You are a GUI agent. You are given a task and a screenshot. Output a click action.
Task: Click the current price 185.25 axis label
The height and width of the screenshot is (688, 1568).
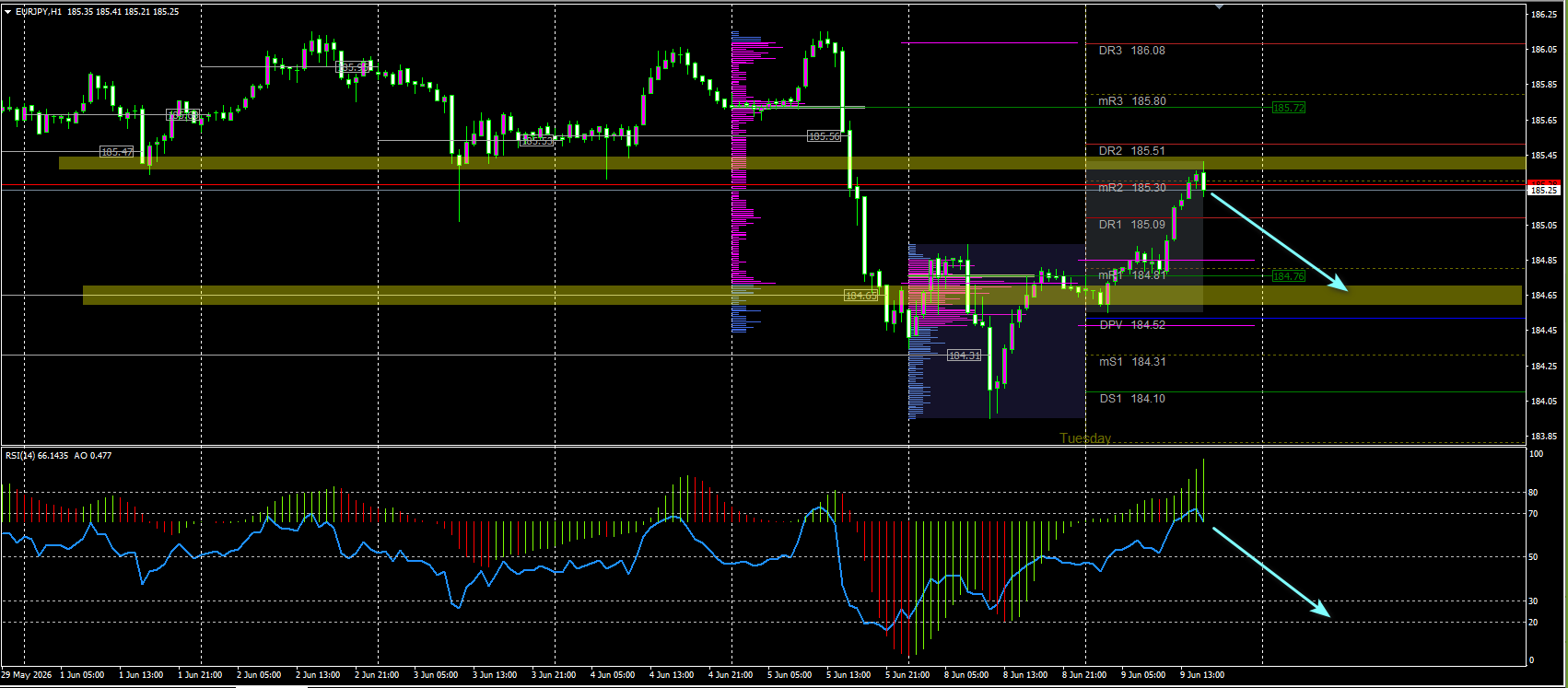1544,191
